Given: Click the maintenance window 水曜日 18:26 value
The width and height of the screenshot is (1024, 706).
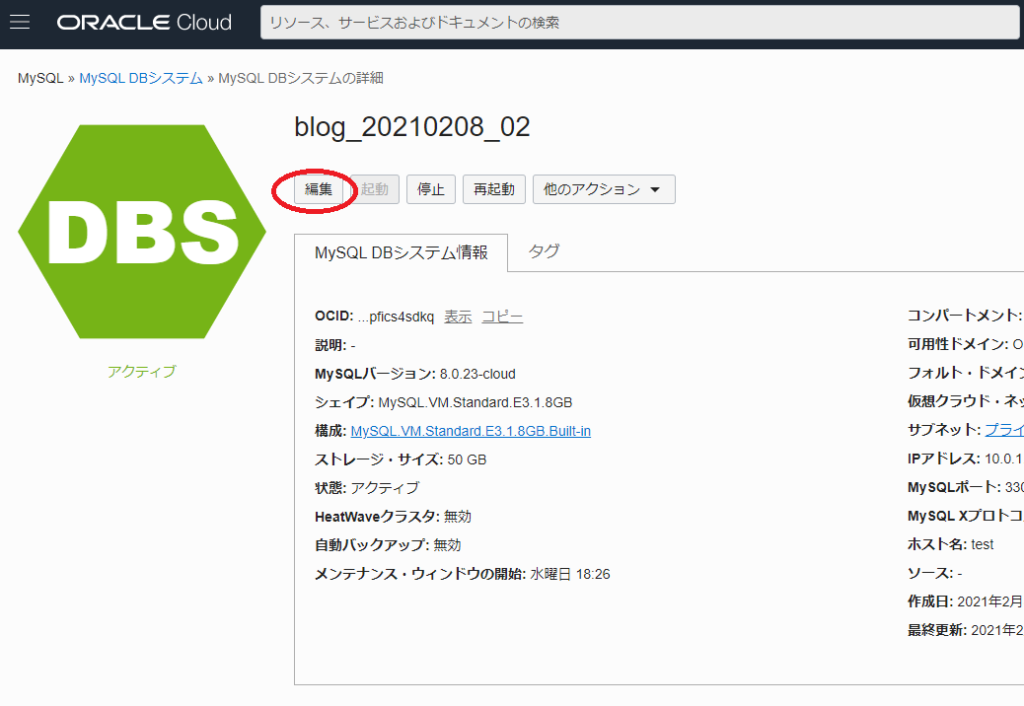Looking at the screenshot, I should 570,574.
